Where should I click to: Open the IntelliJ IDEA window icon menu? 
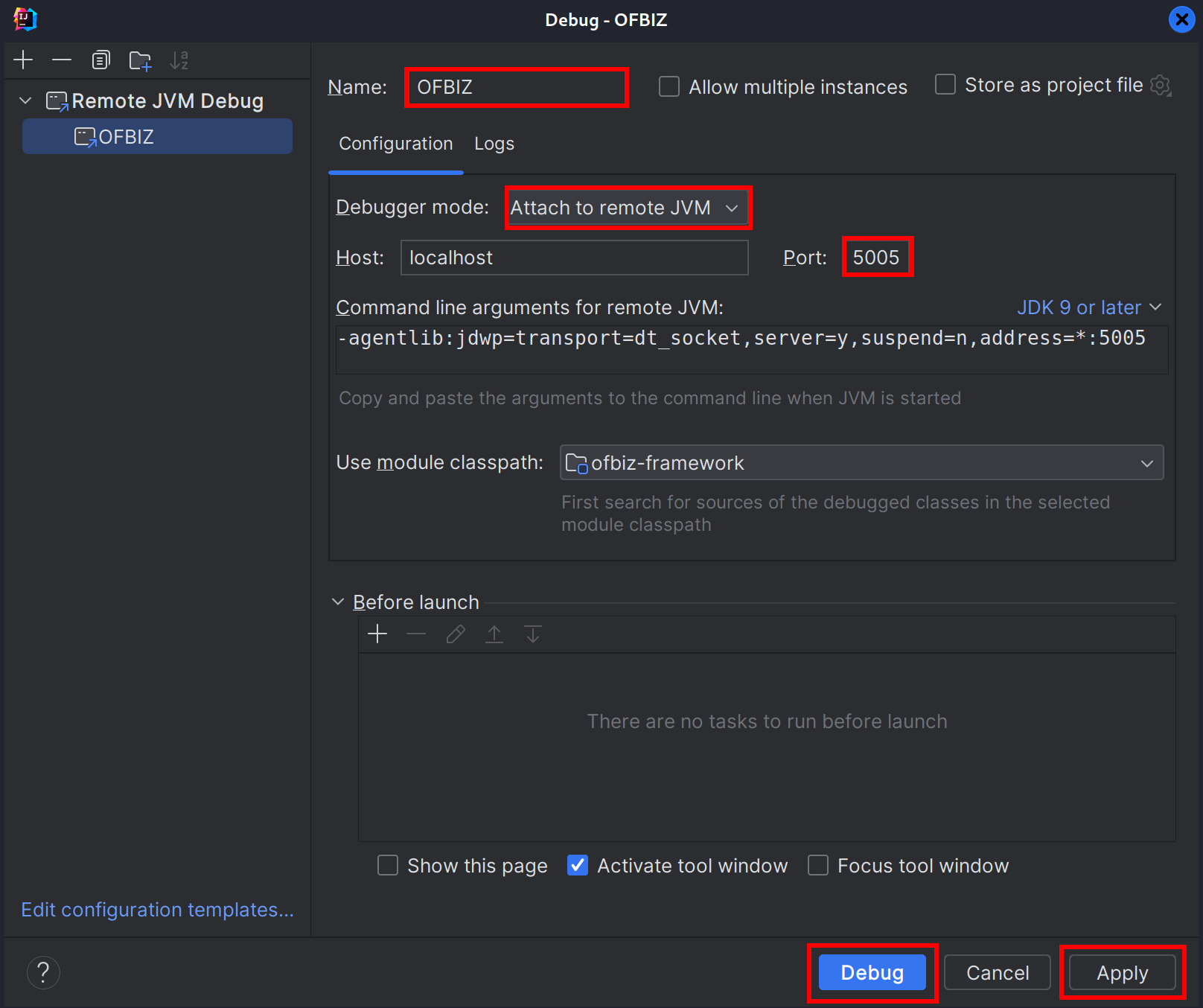pyautogui.click(x=25, y=19)
